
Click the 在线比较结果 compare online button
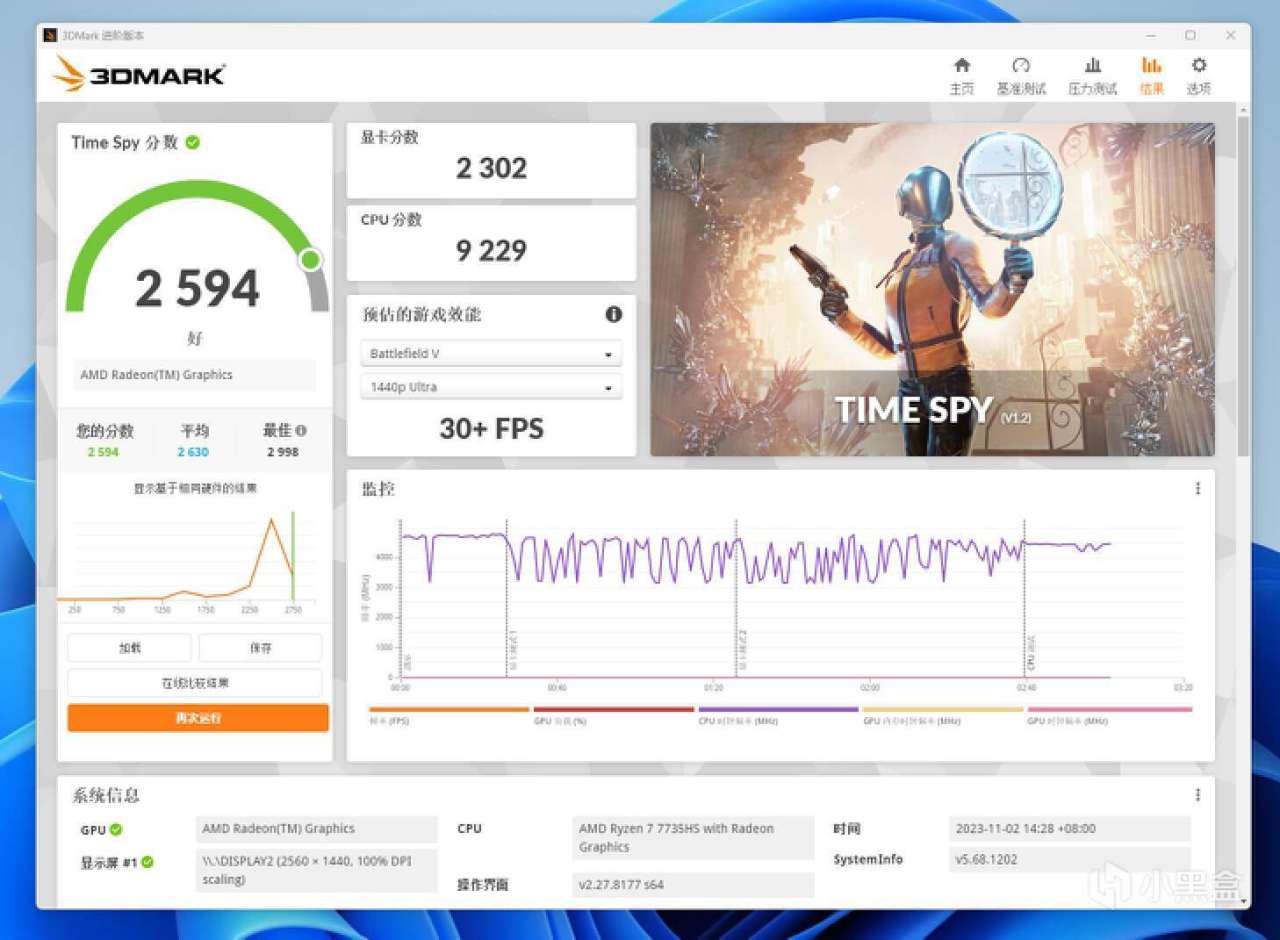195,683
